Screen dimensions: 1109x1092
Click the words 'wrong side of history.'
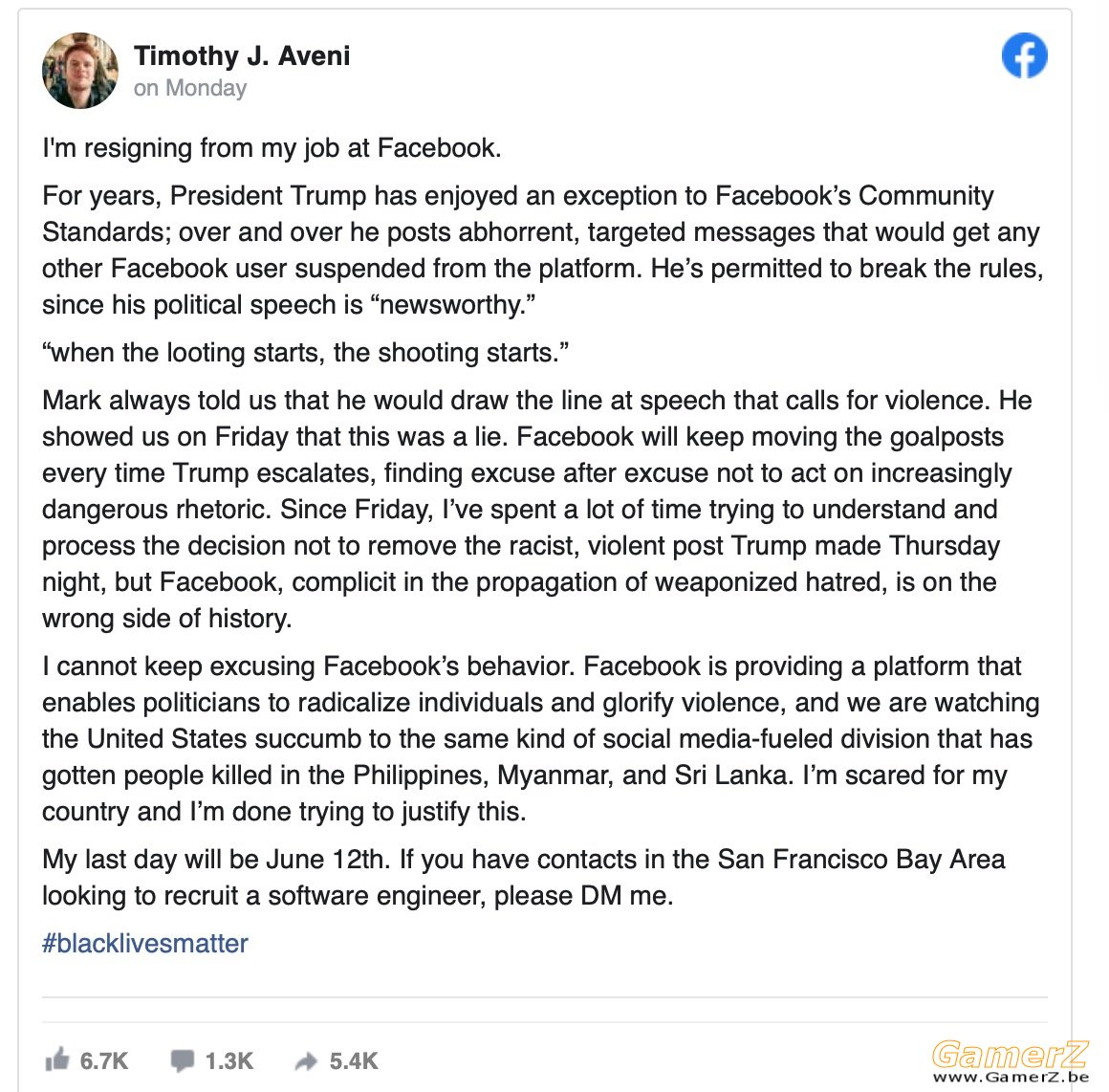tap(167, 619)
